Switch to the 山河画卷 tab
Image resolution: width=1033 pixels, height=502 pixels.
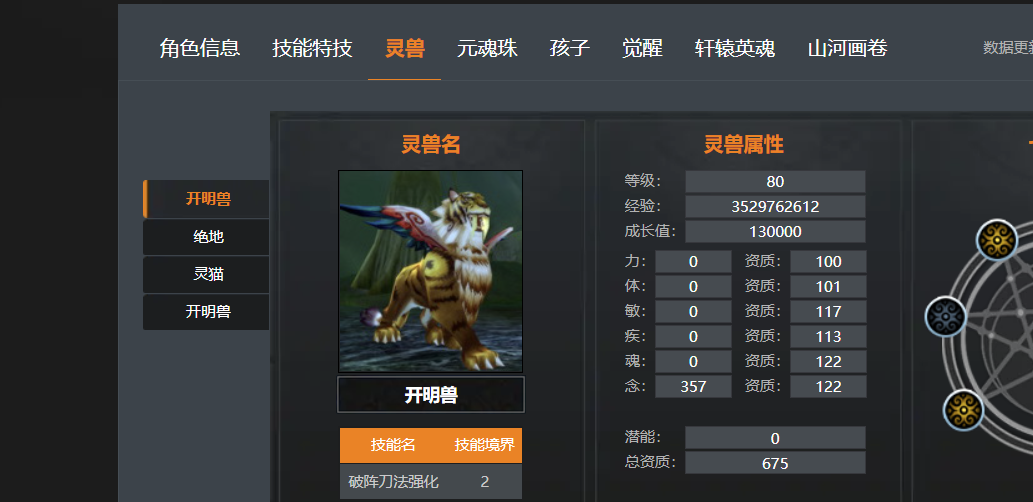click(x=847, y=48)
